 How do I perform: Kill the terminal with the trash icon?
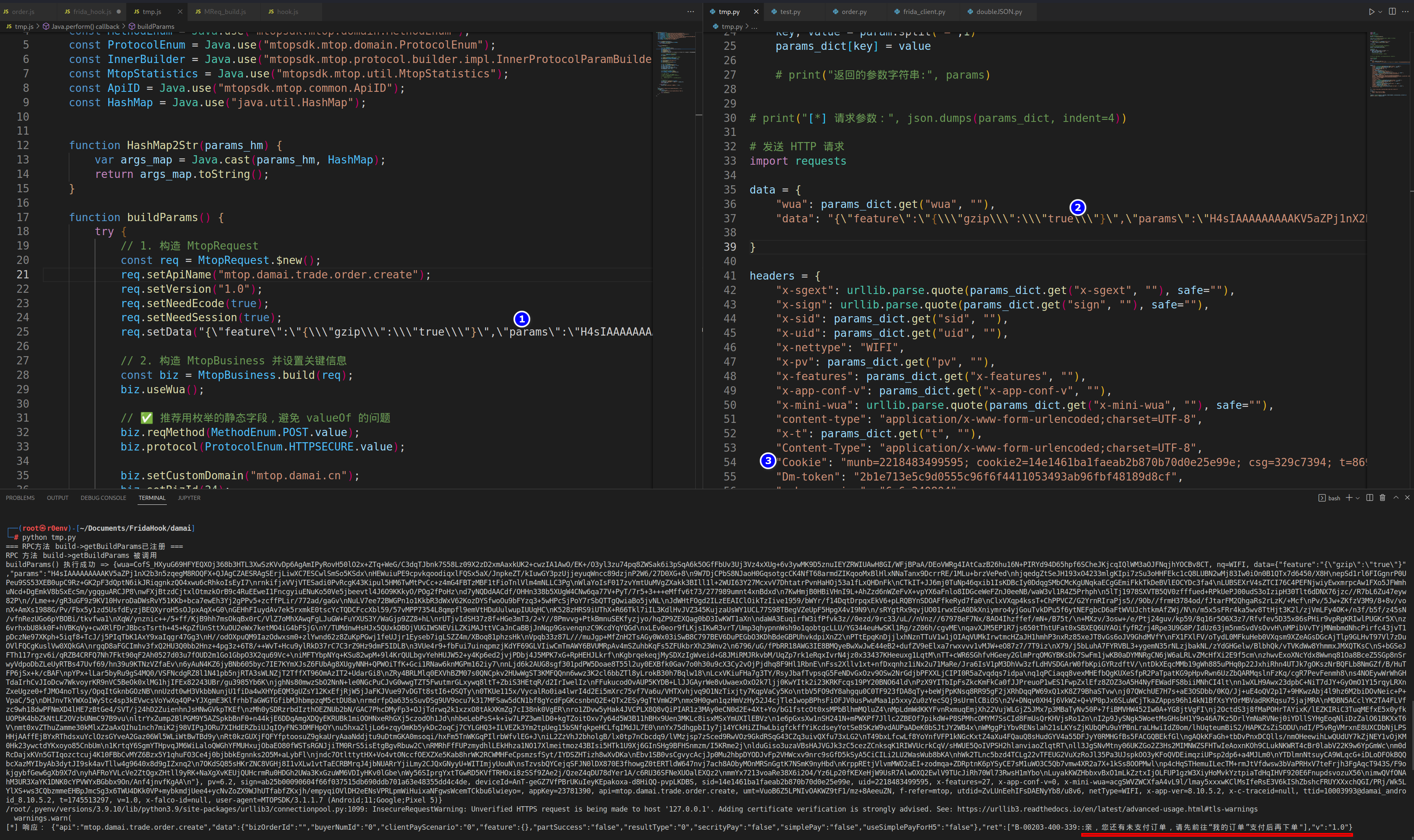(1382, 497)
